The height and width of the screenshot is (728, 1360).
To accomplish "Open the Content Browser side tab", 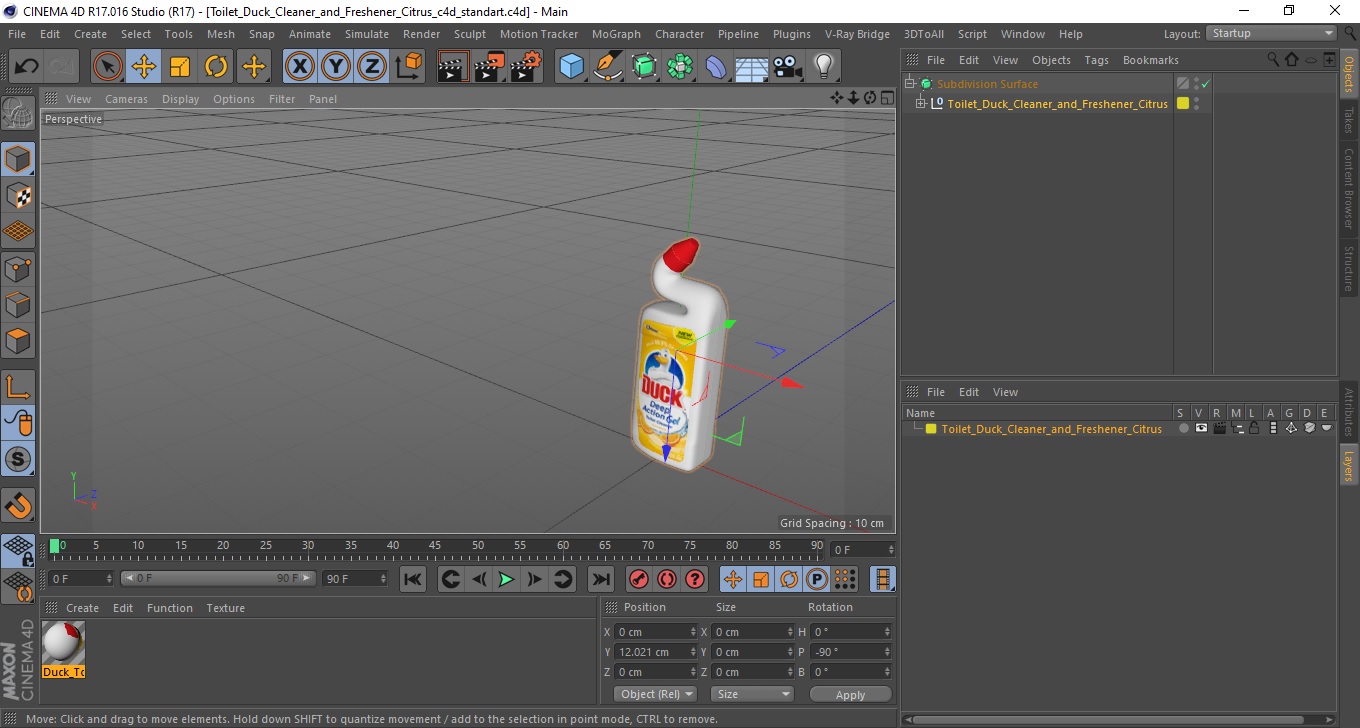I will (1349, 188).
